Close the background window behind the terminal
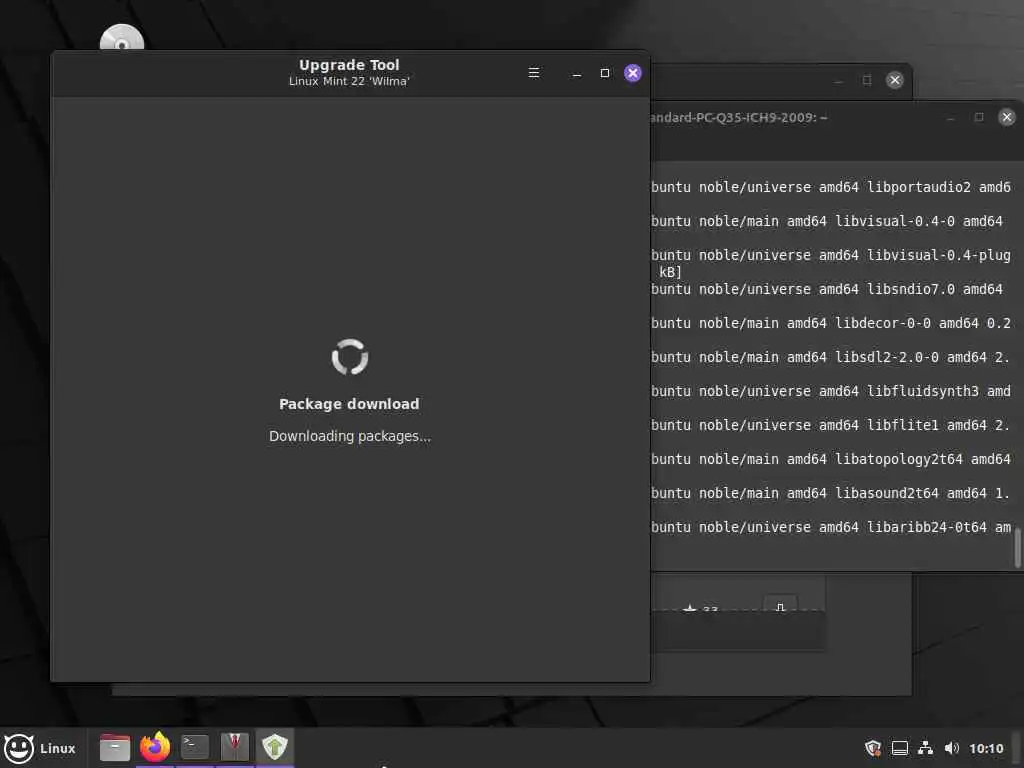 tap(895, 80)
